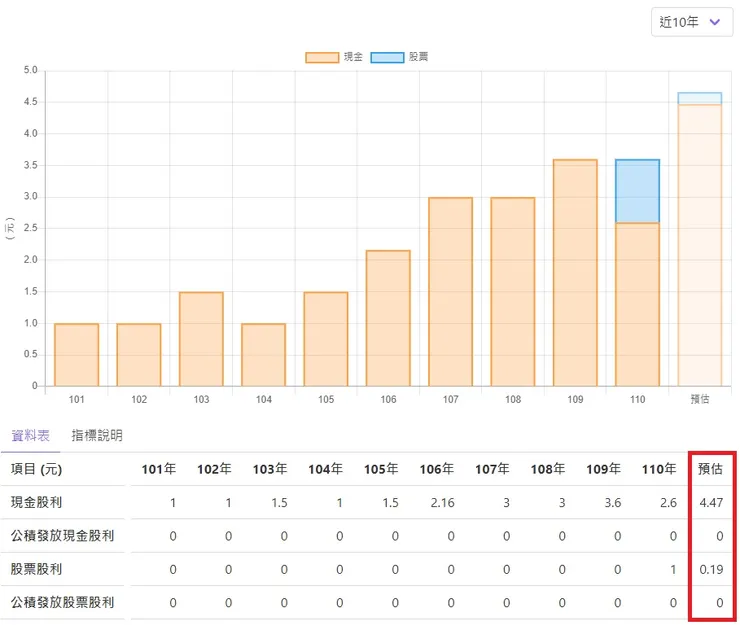The height and width of the screenshot is (625, 740).
Task: Select the blue stock segment of 預估 bar
Action: point(699,98)
